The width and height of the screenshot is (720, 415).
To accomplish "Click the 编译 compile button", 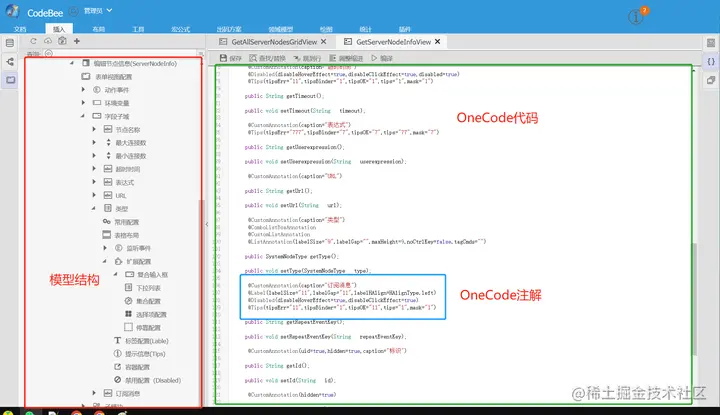I will click(x=382, y=58).
